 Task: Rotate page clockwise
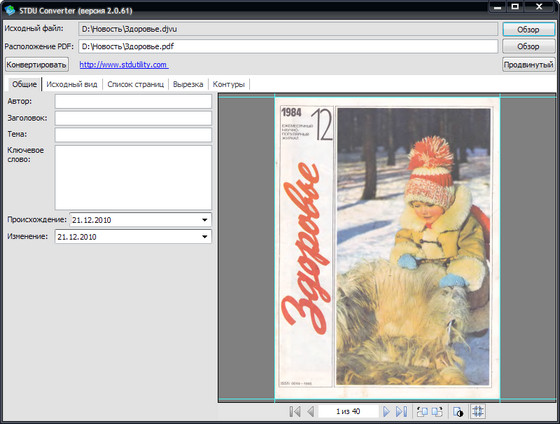point(437,411)
